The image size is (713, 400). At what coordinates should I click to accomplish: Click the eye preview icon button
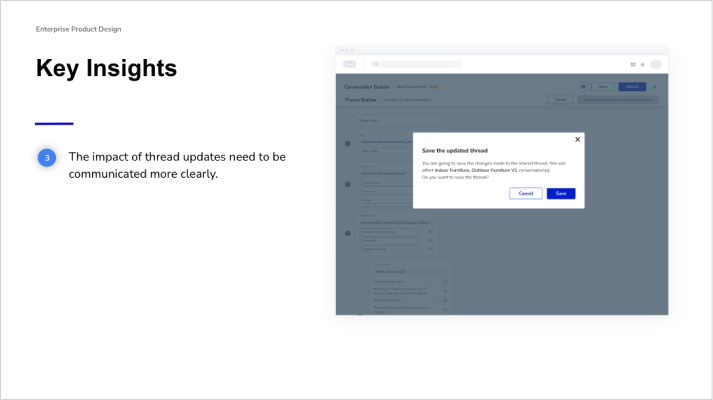coord(583,87)
